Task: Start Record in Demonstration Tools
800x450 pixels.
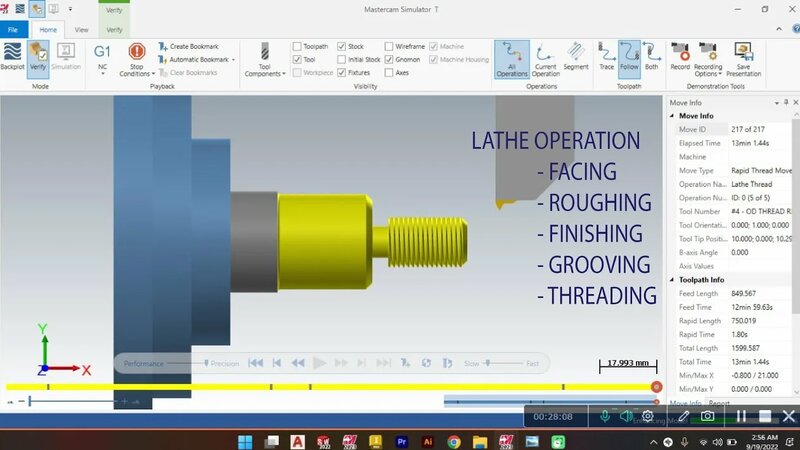Action: 680,57
